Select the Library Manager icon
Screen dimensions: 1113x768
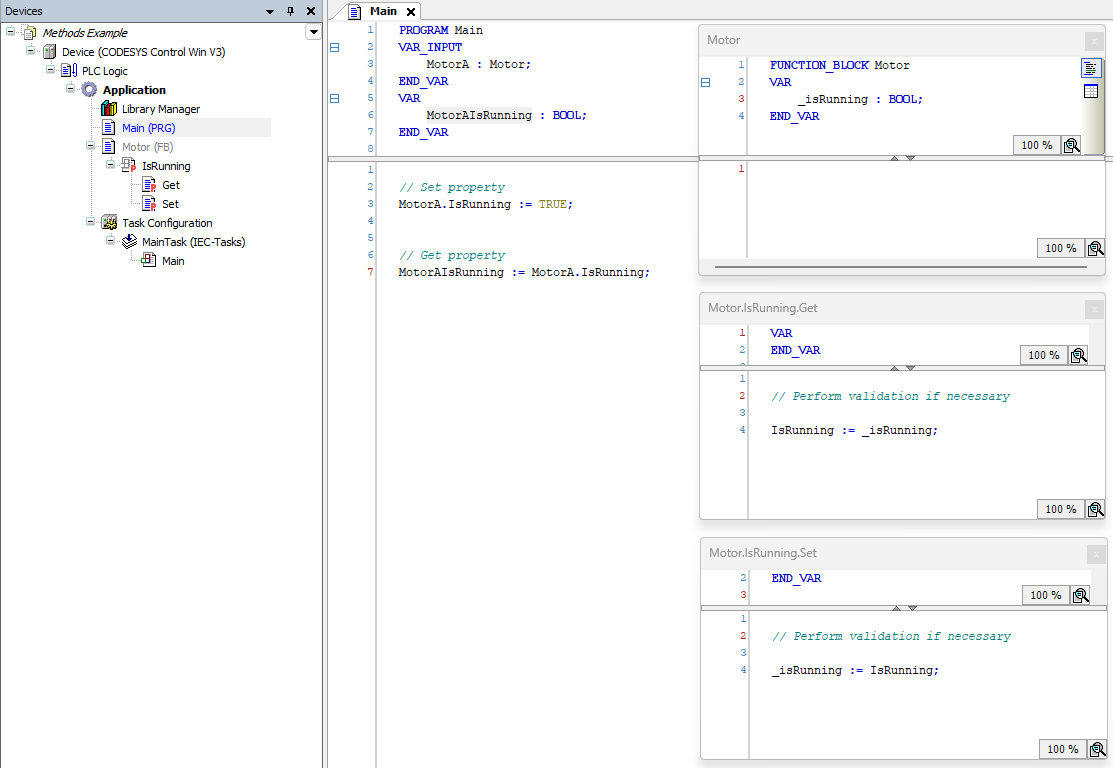coord(109,109)
